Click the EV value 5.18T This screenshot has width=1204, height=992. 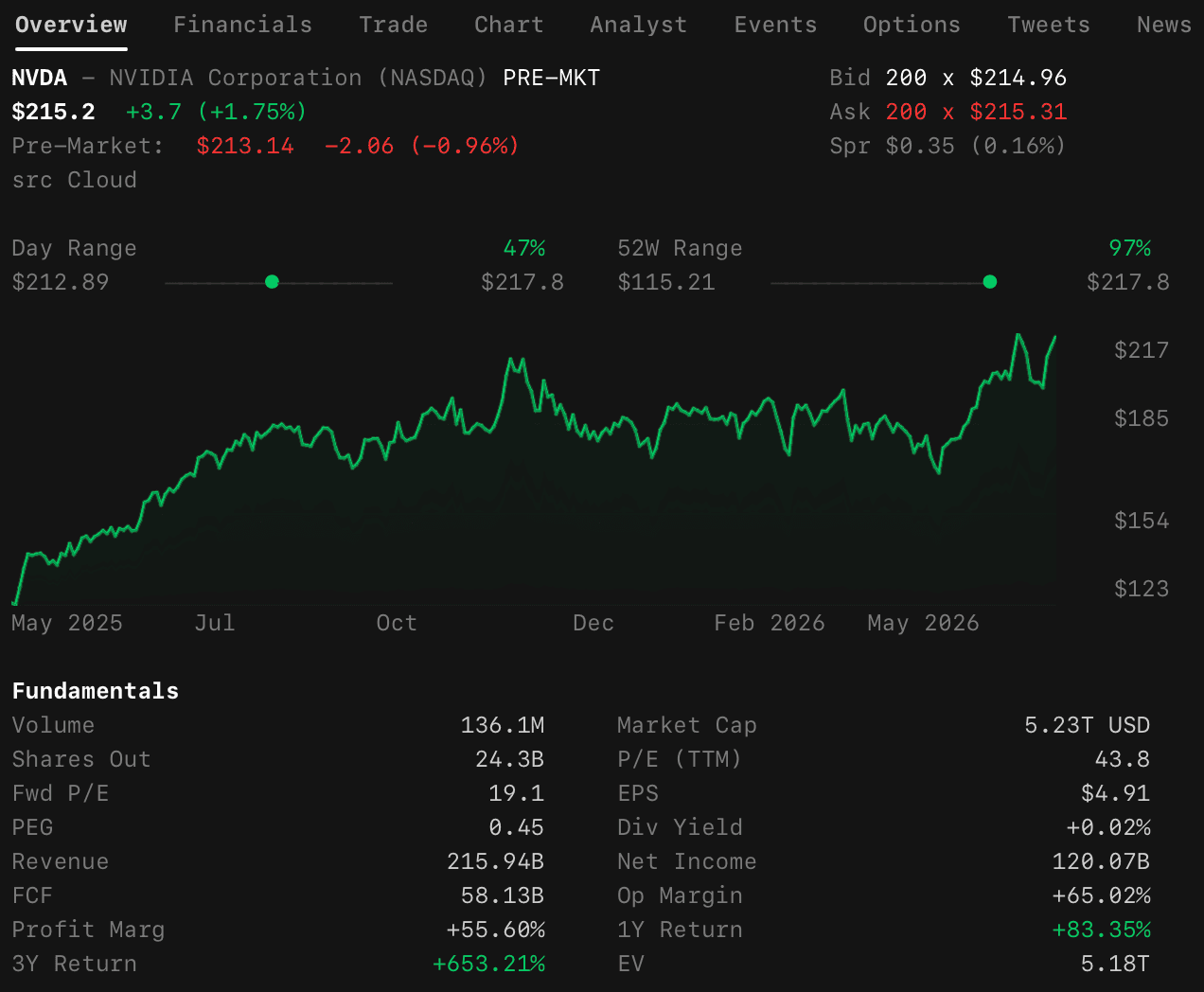[1116, 964]
